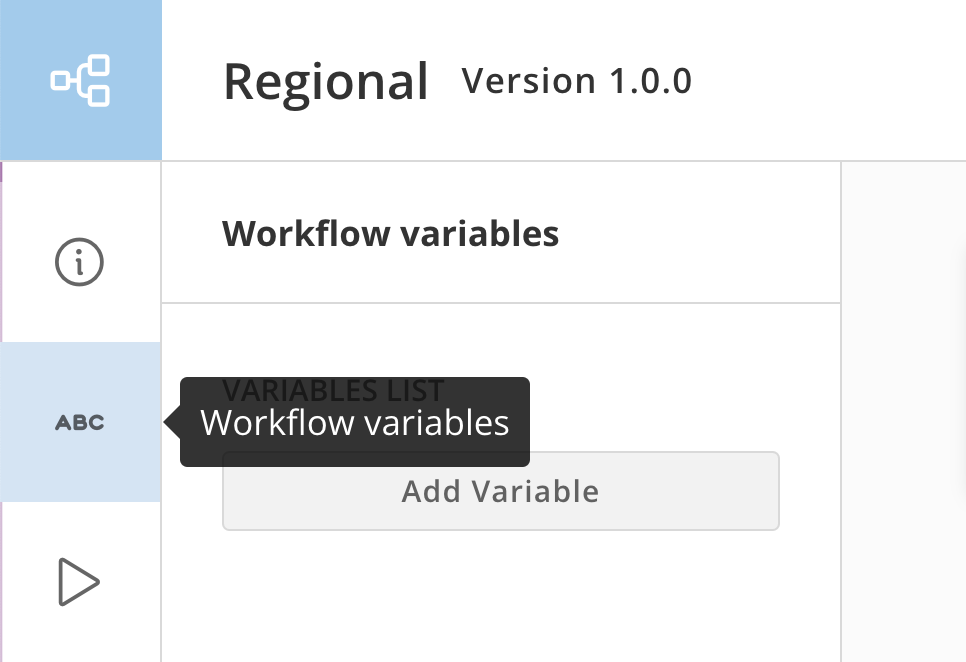Click the Version 1.0.0 label
The width and height of the screenshot is (966, 662).
click(x=577, y=81)
